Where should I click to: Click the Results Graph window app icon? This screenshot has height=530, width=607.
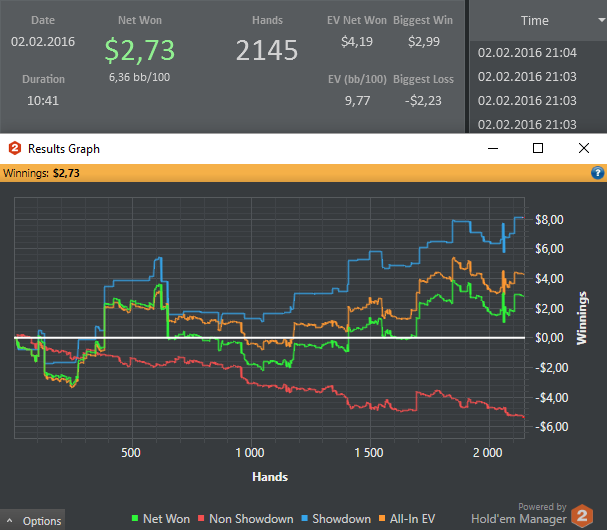coord(15,148)
